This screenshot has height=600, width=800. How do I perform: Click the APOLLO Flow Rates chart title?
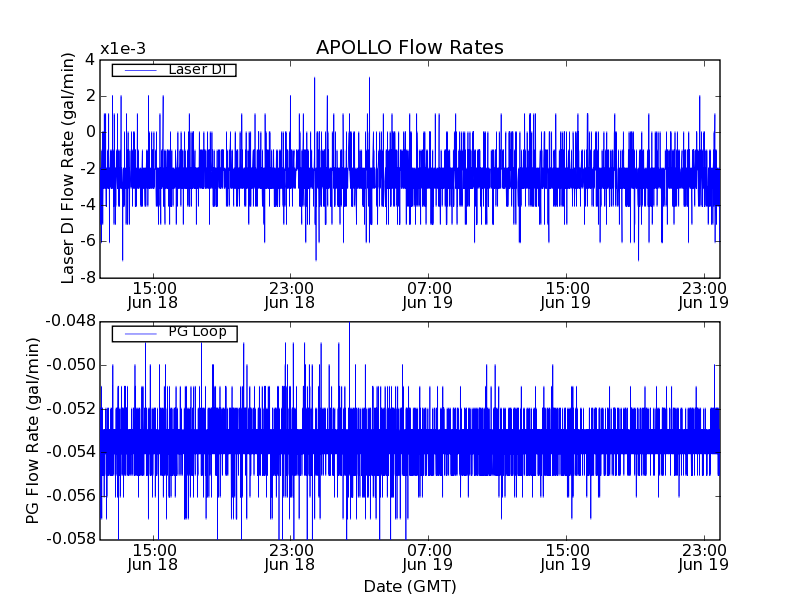tap(410, 47)
